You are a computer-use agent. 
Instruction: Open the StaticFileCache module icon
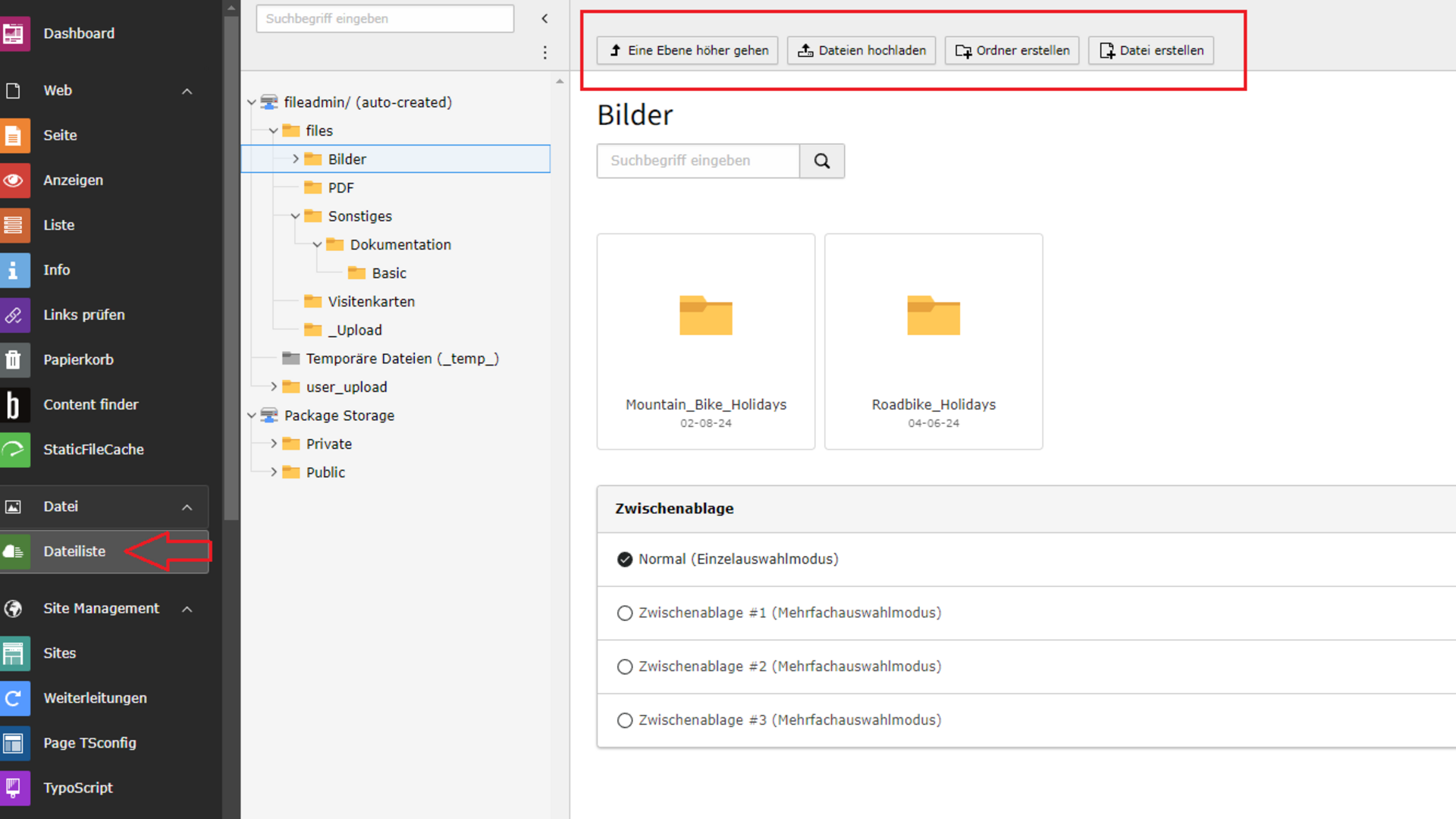pyautogui.click(x=14, y=450)
